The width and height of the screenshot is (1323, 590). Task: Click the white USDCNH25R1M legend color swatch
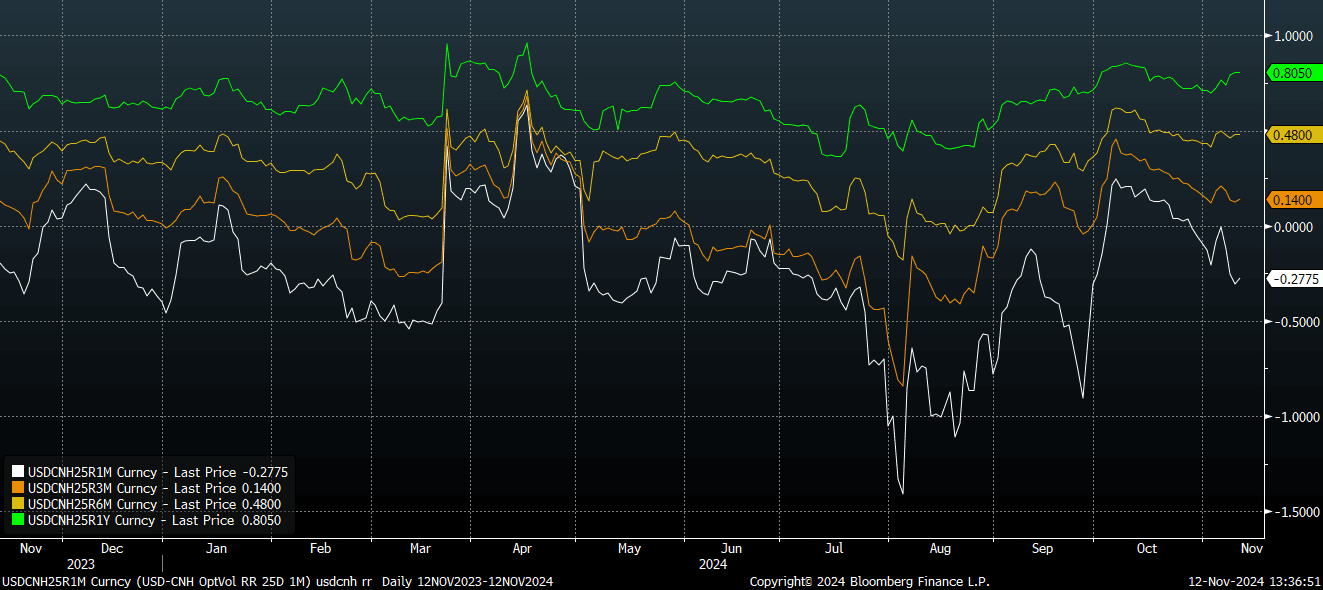point(17,472)
